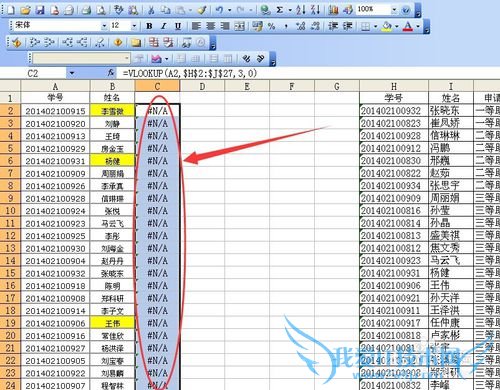Cut the selection with the scissors icon
Viewport: 500px width, 390px height.
pos(151,10)
